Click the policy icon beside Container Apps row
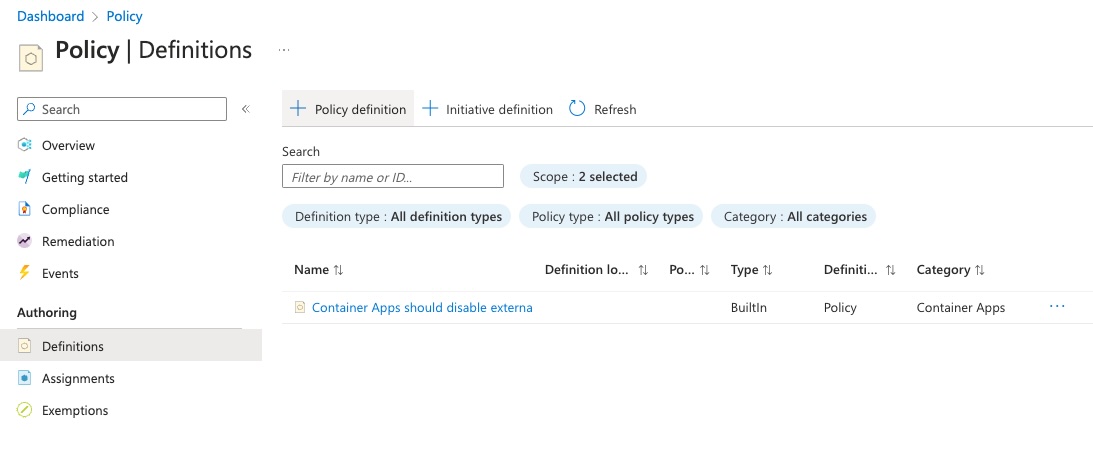This screenshot has height=451, width=1093. tap(300, 307)
